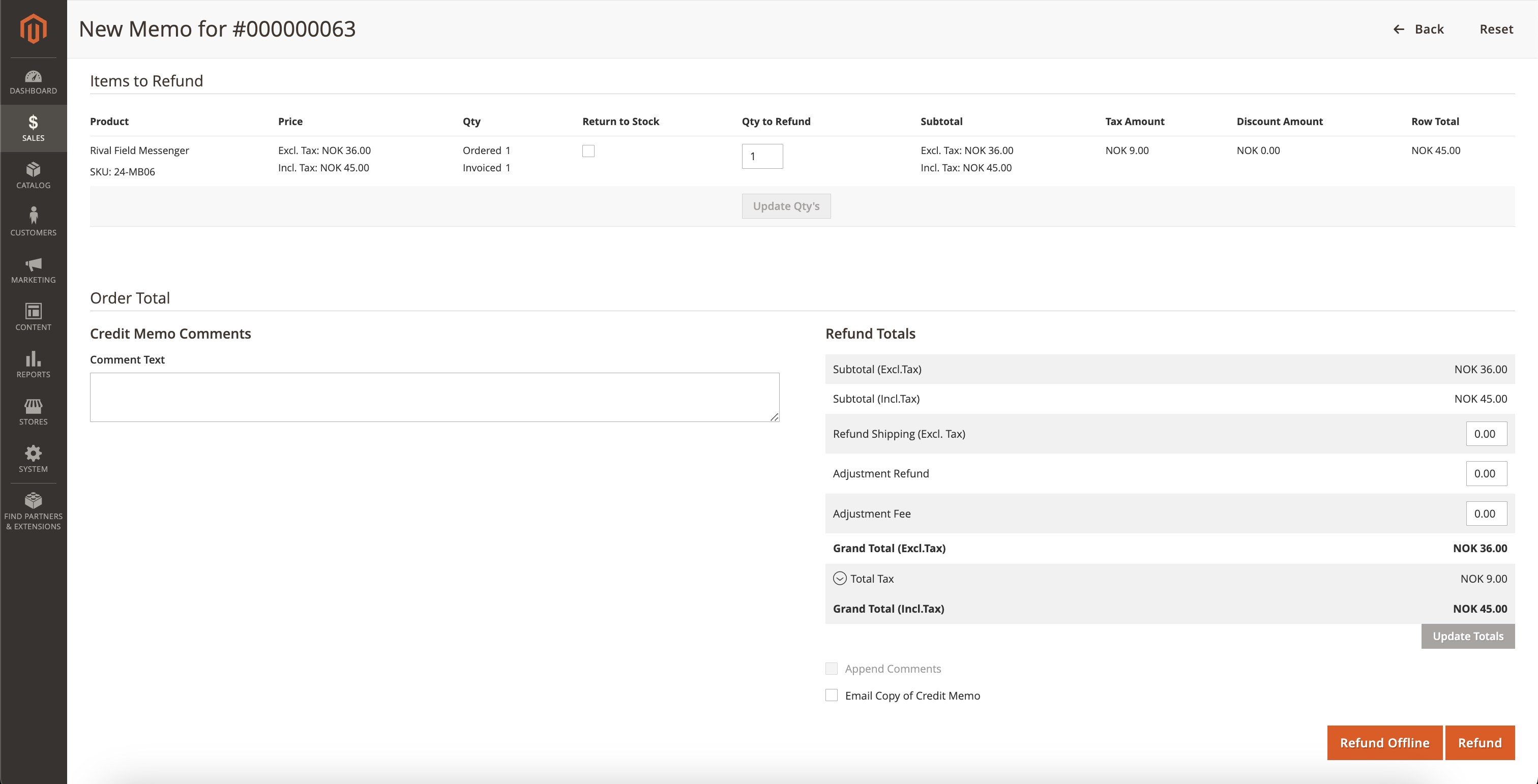Click the Invoiced 1 quantity text
This screenshot has height=784, width=1538.
coord(486,168)
